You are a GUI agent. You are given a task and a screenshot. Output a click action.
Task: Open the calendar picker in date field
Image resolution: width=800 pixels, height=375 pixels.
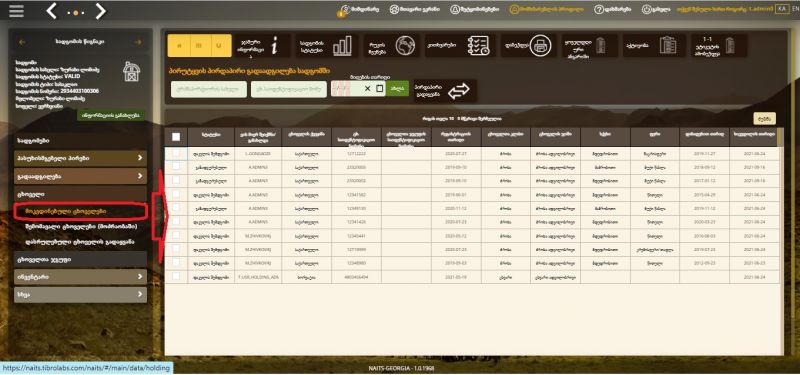tap(380, 88)
